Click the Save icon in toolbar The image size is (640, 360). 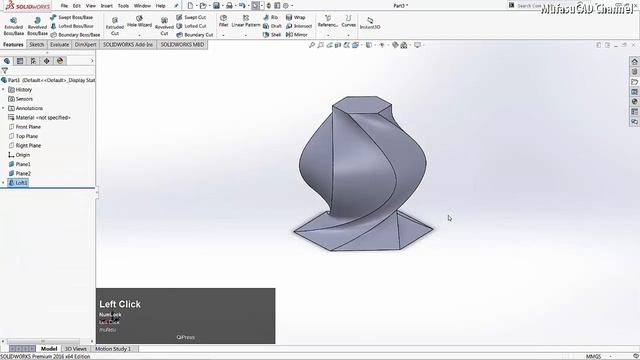[216, 6]
